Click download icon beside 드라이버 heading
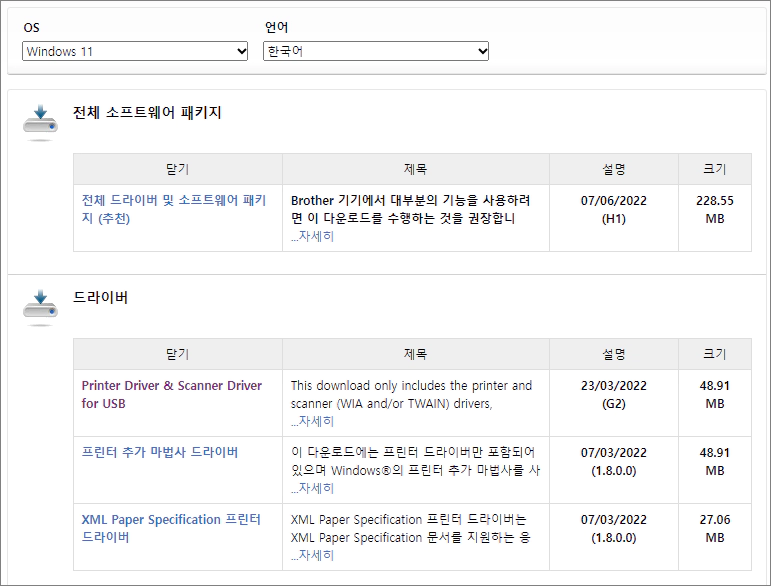Viewport: 771px width, 586px height. [40, 307]
